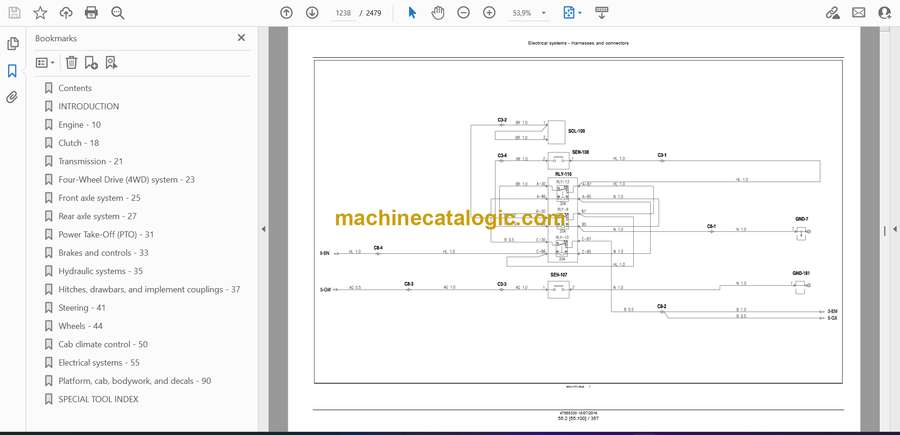This screenshot has height=435, width=900.
Task: Open the SPECIAL TOOL INDEX bookmark
Action: pos(98,399)
